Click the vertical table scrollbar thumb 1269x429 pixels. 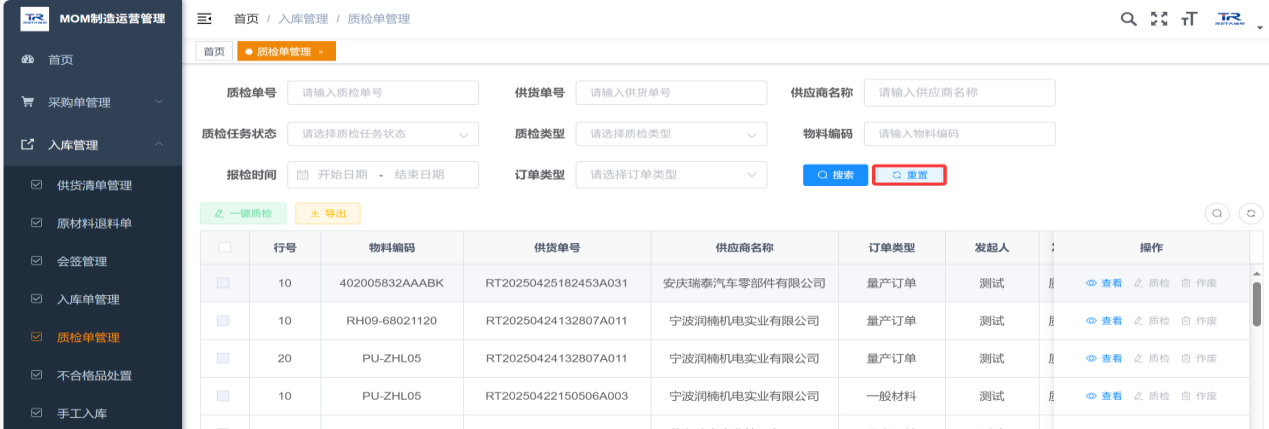click(x=1256, y=303)
